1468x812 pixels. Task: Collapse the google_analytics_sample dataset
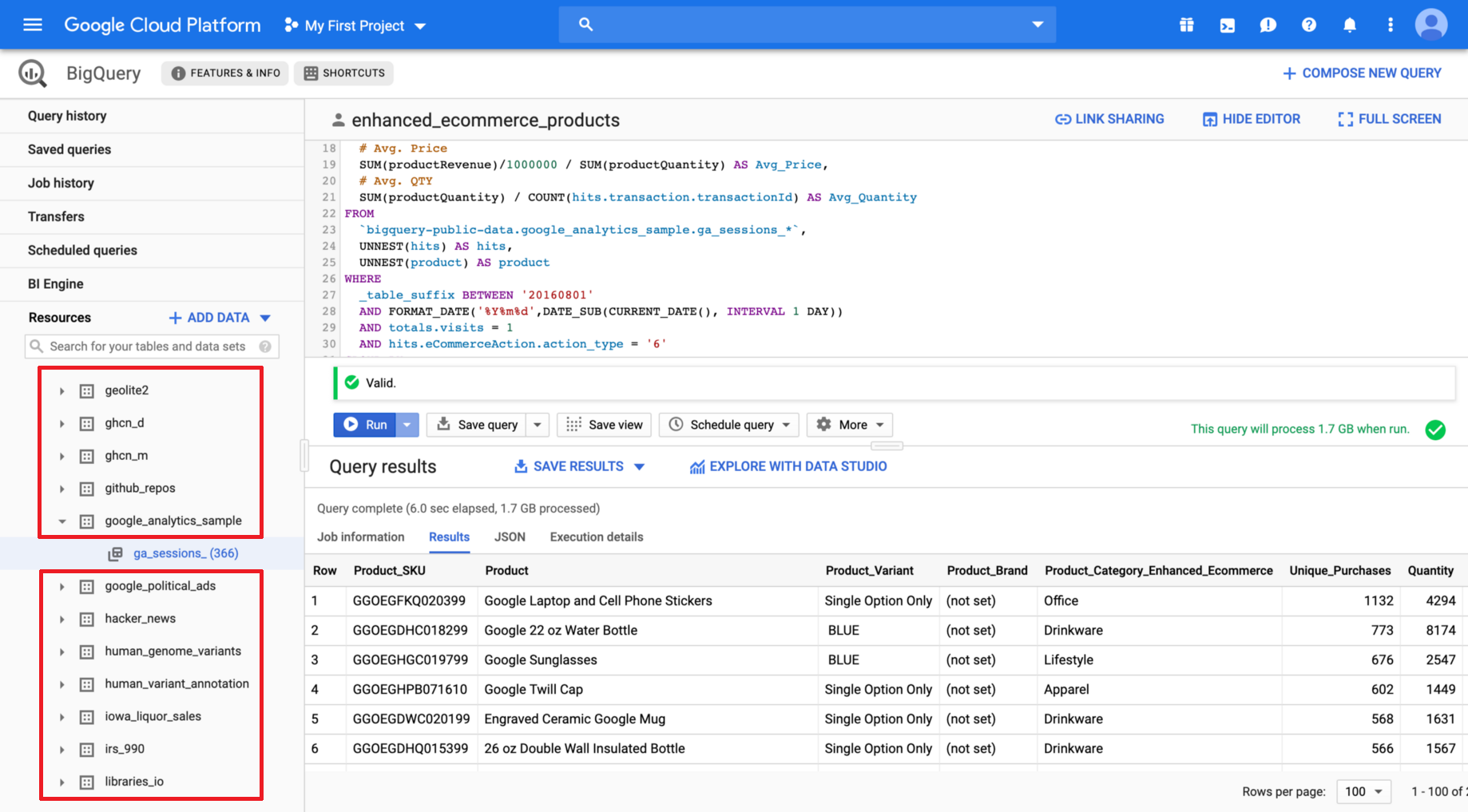click(61, 521)
